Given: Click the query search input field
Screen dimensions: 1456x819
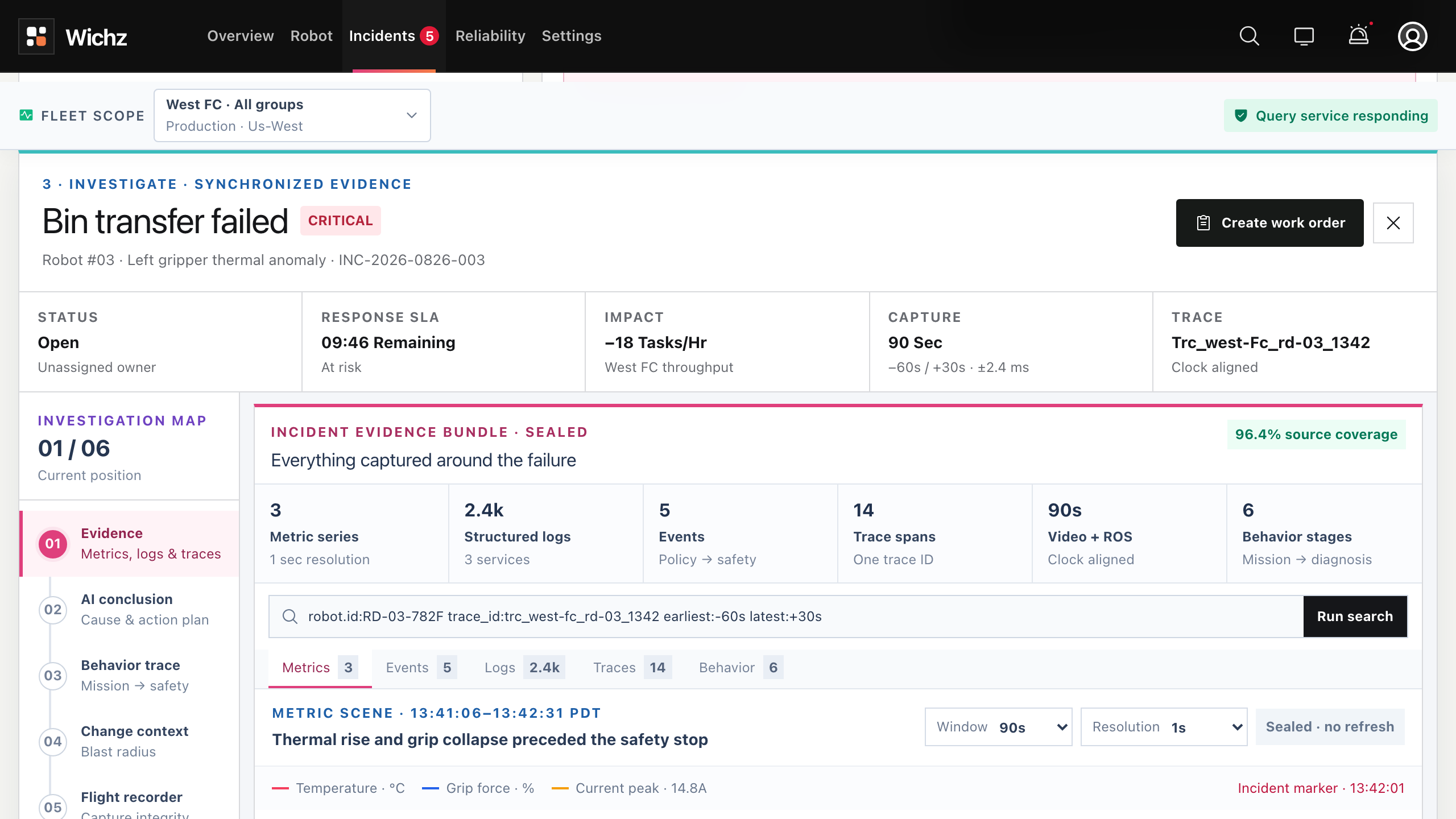Looking at the screenshot, I should pos(786,617).
